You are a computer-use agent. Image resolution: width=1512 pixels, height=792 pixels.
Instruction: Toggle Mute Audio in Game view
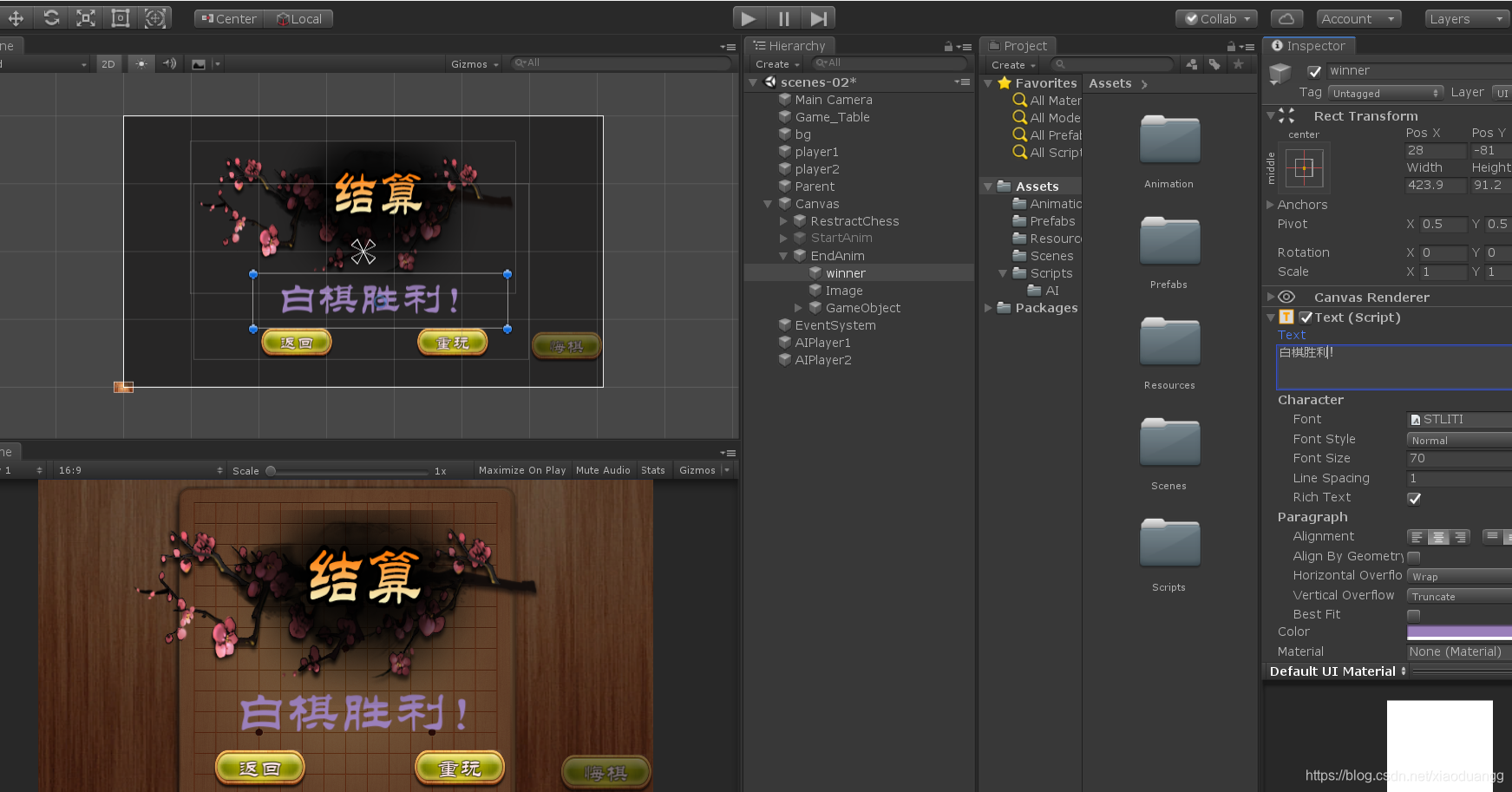[x=603, y=470]
